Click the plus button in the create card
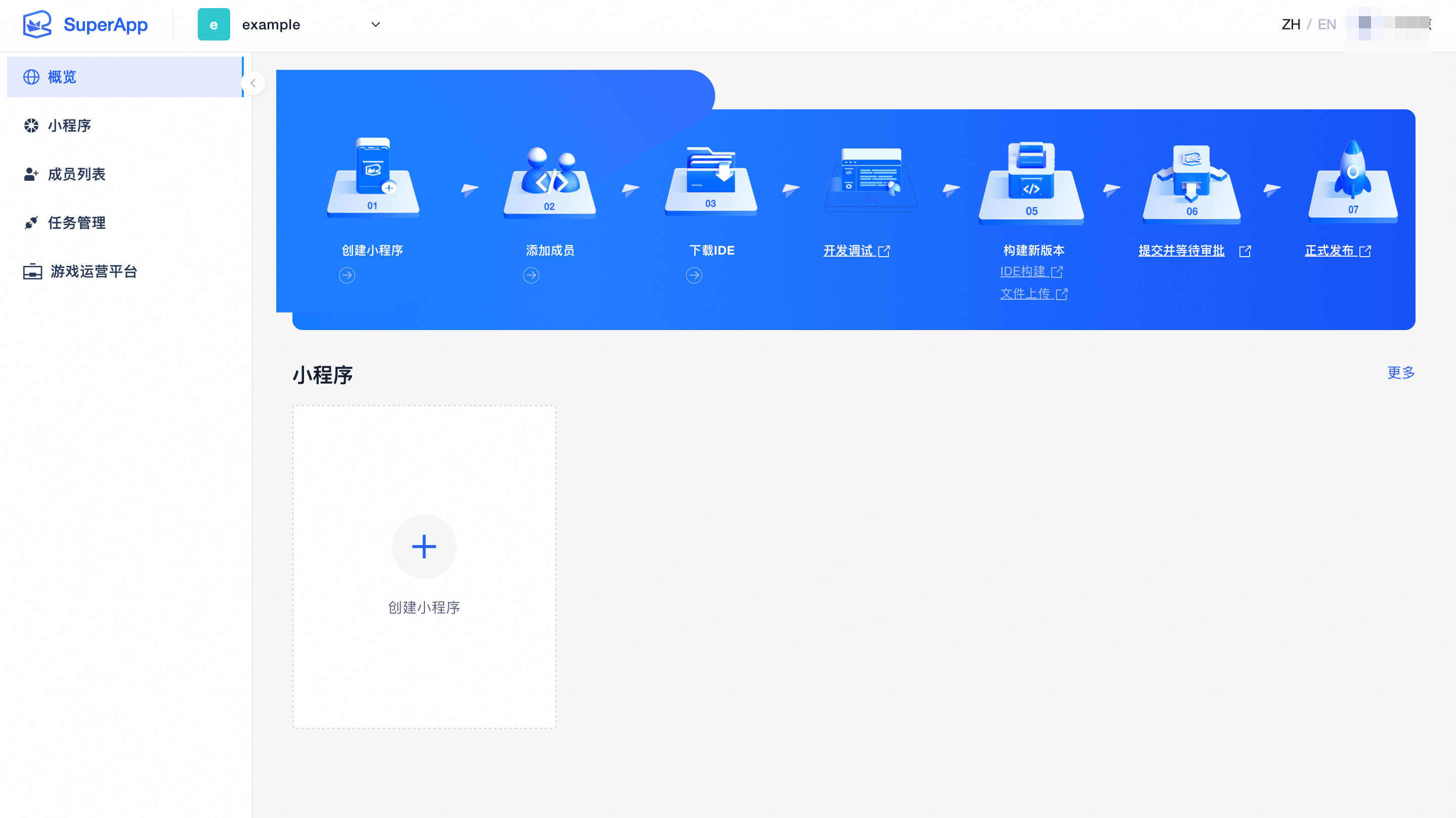Image resolution: width=1456 pixels, height=818 pixels. (x=424, y=547)
